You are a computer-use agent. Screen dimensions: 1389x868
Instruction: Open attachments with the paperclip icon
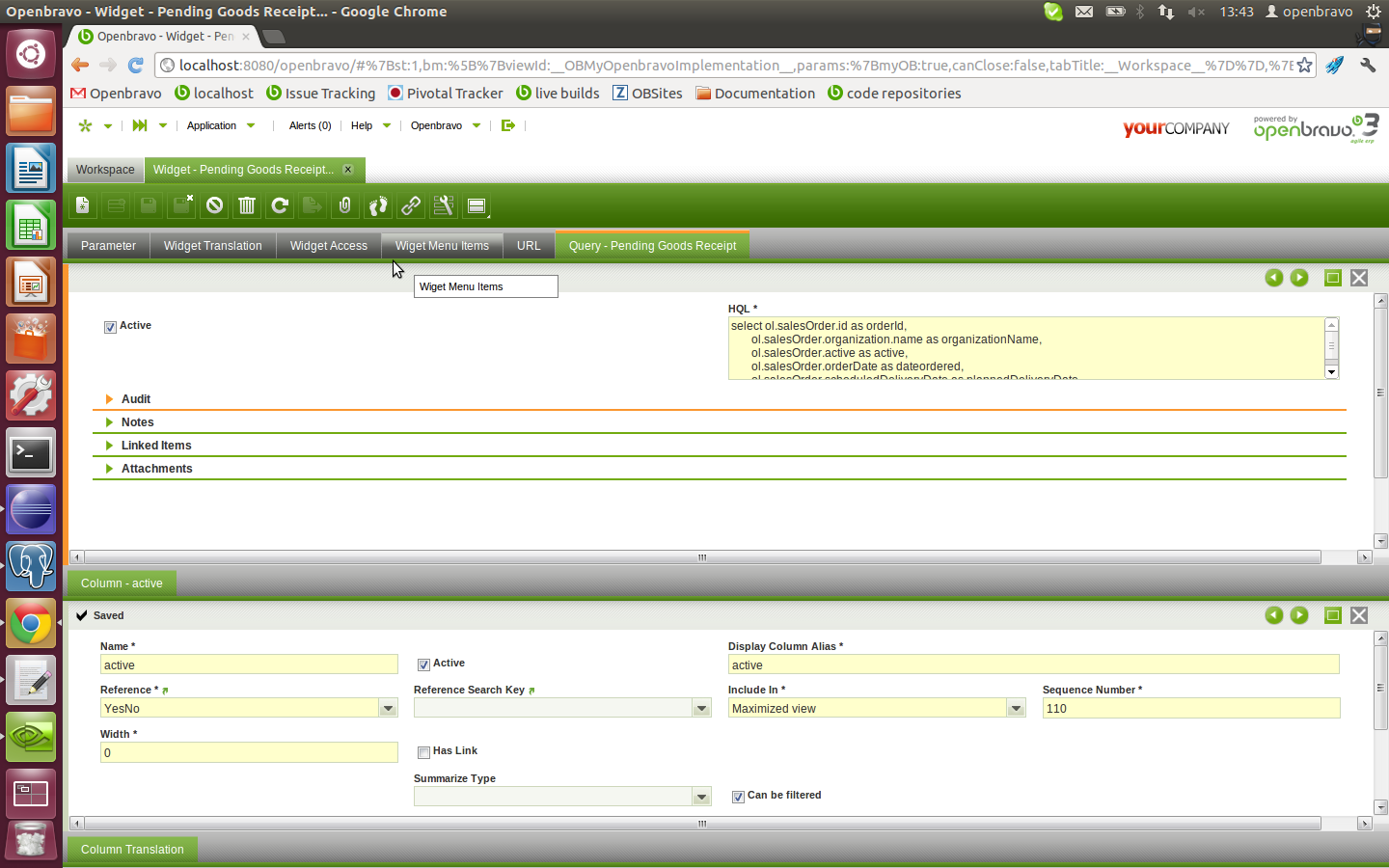[x=345, y=205]
